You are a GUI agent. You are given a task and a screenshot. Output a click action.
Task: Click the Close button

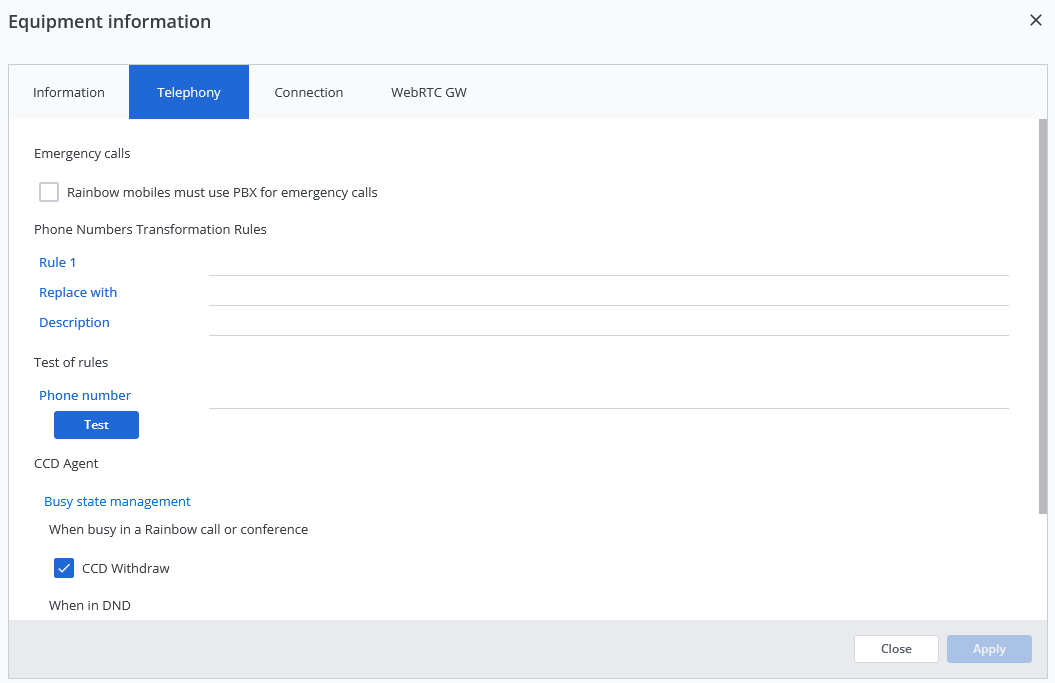click(896, 649)
